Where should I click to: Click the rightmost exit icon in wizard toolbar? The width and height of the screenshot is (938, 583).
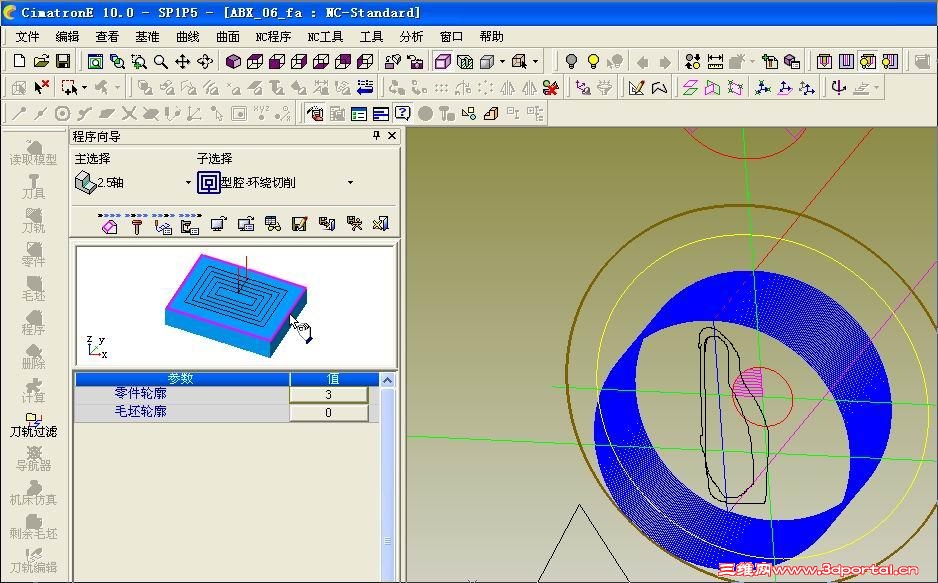[380, 224]
